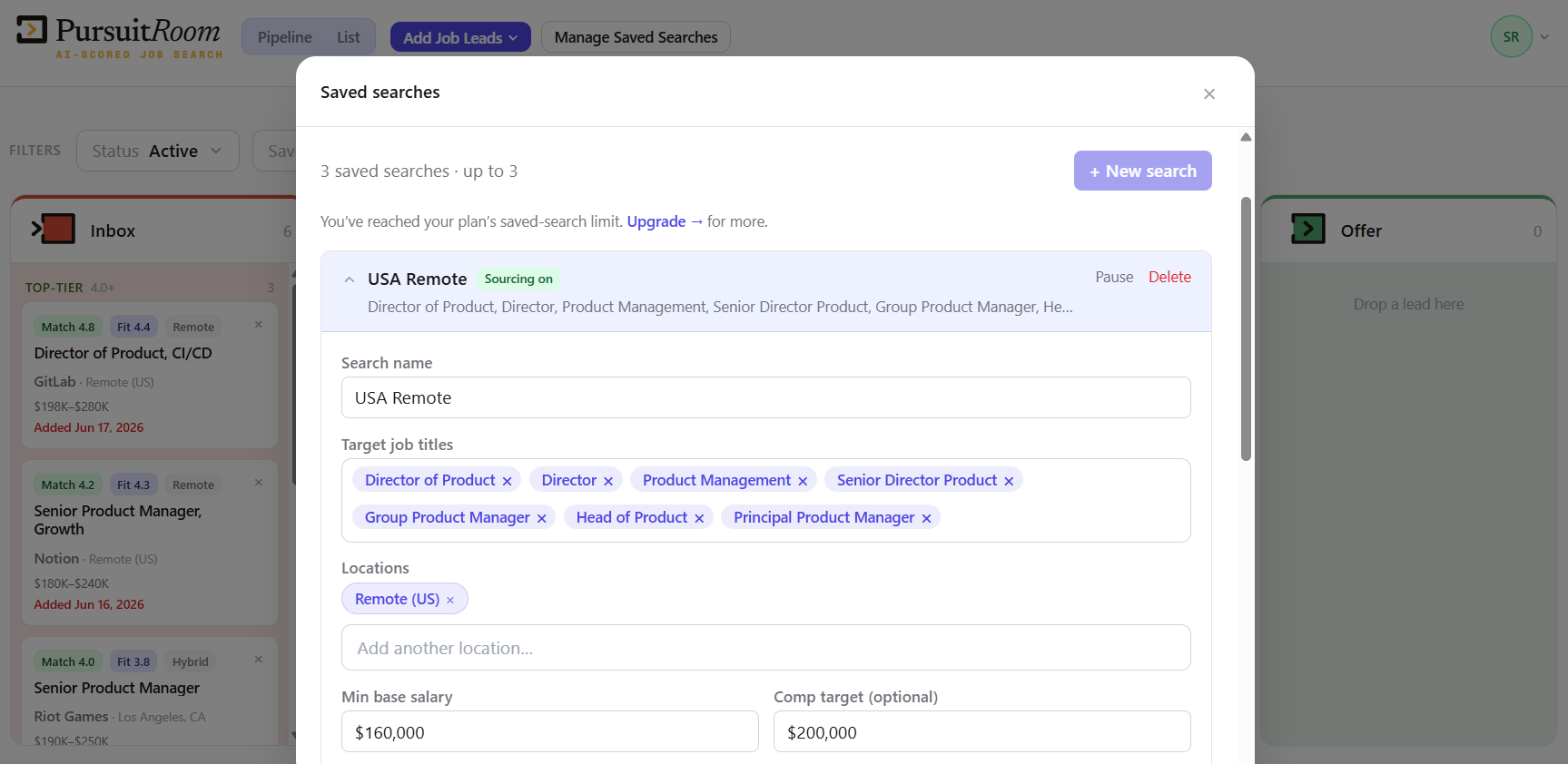Remove the Director of Product title tag

point(507,481)
